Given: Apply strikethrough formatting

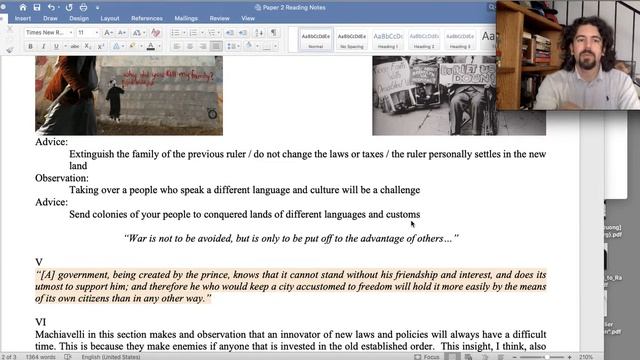Looking at the screenshot, I should coord(75,47).
